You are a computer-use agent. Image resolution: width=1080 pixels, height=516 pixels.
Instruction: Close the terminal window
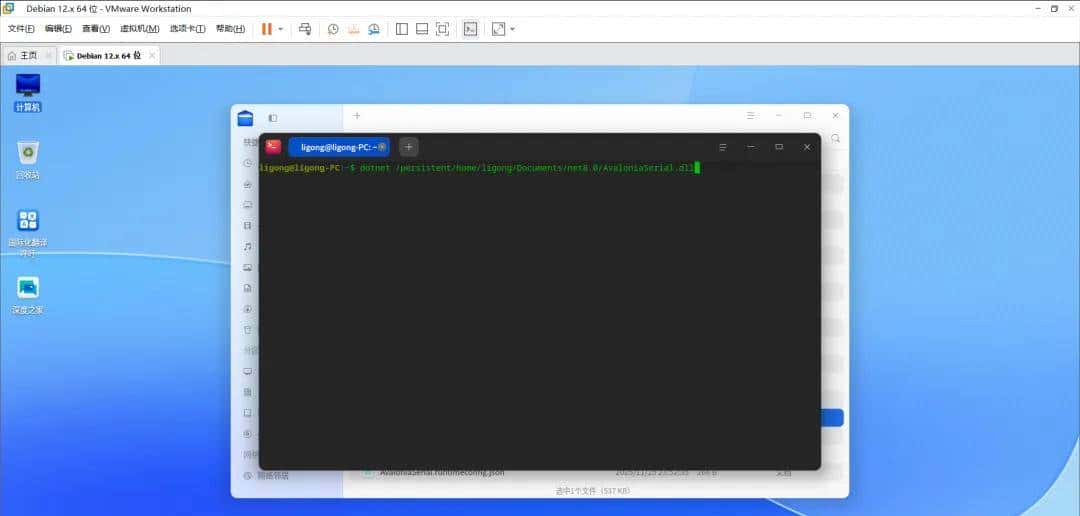[807, 147]
